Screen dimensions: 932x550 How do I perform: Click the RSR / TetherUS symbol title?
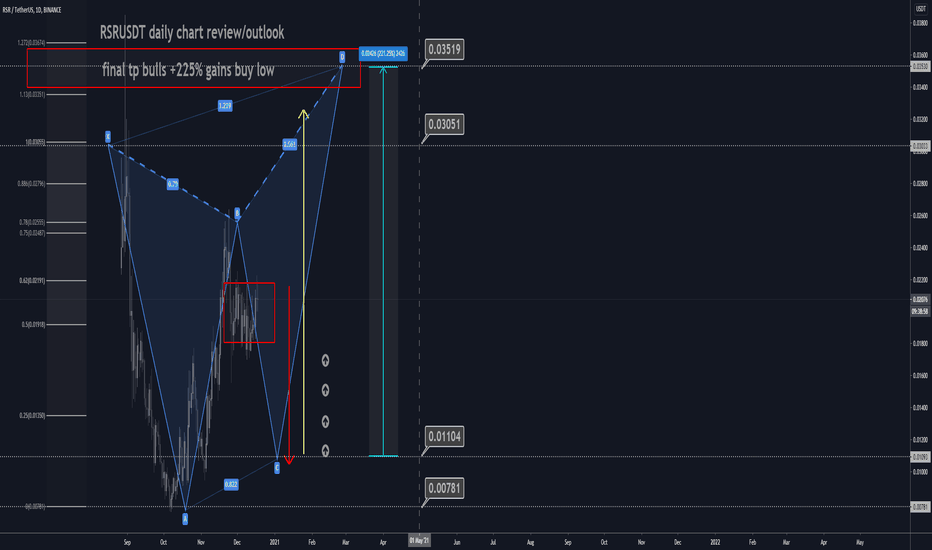(32, 10)
